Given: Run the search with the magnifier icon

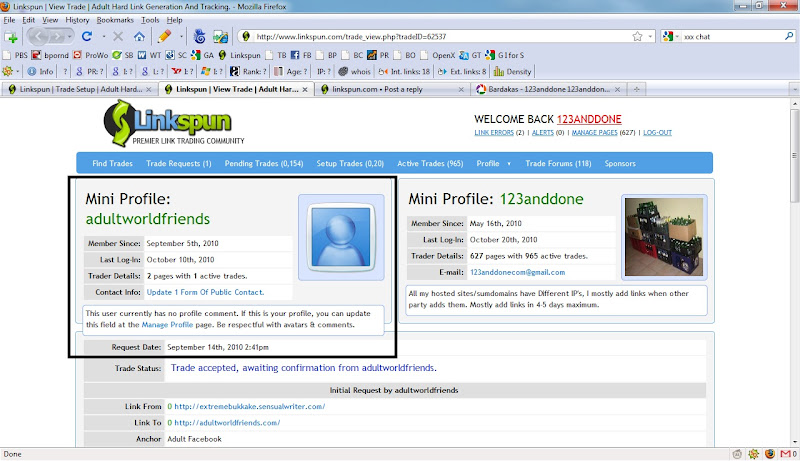Looking at the screenshot, I should pyautogui.click(x=789, y=36).
